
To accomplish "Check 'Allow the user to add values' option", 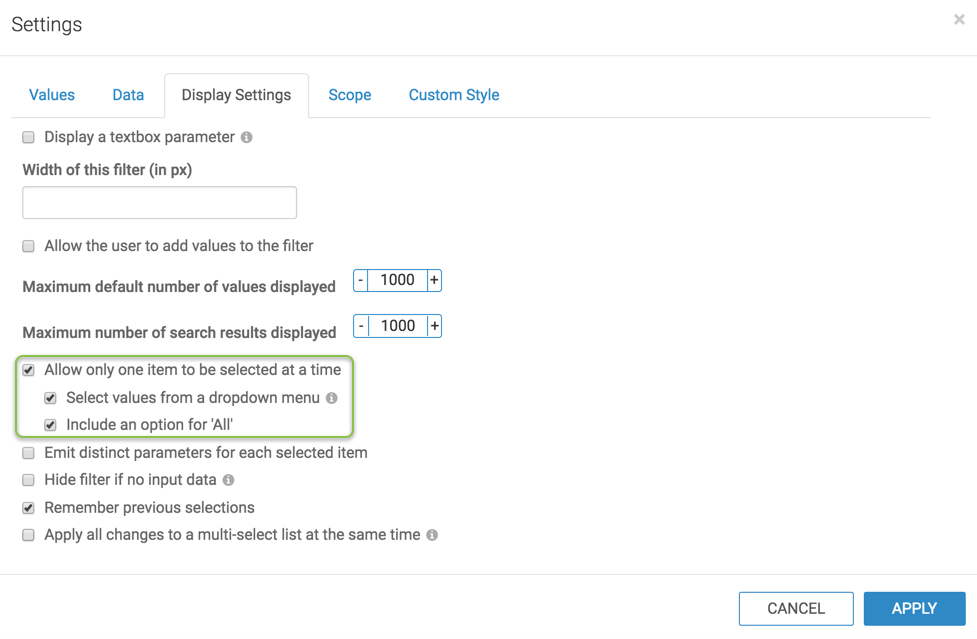I will coord(29,246).
